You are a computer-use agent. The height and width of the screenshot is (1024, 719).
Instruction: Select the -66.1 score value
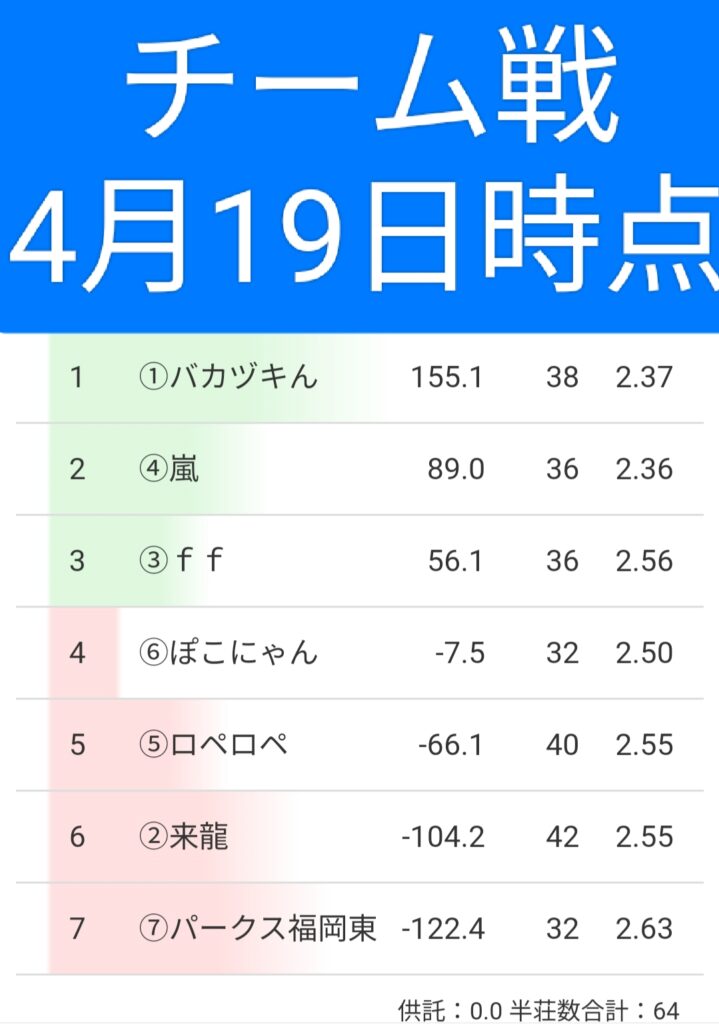[x=450, y=745]
